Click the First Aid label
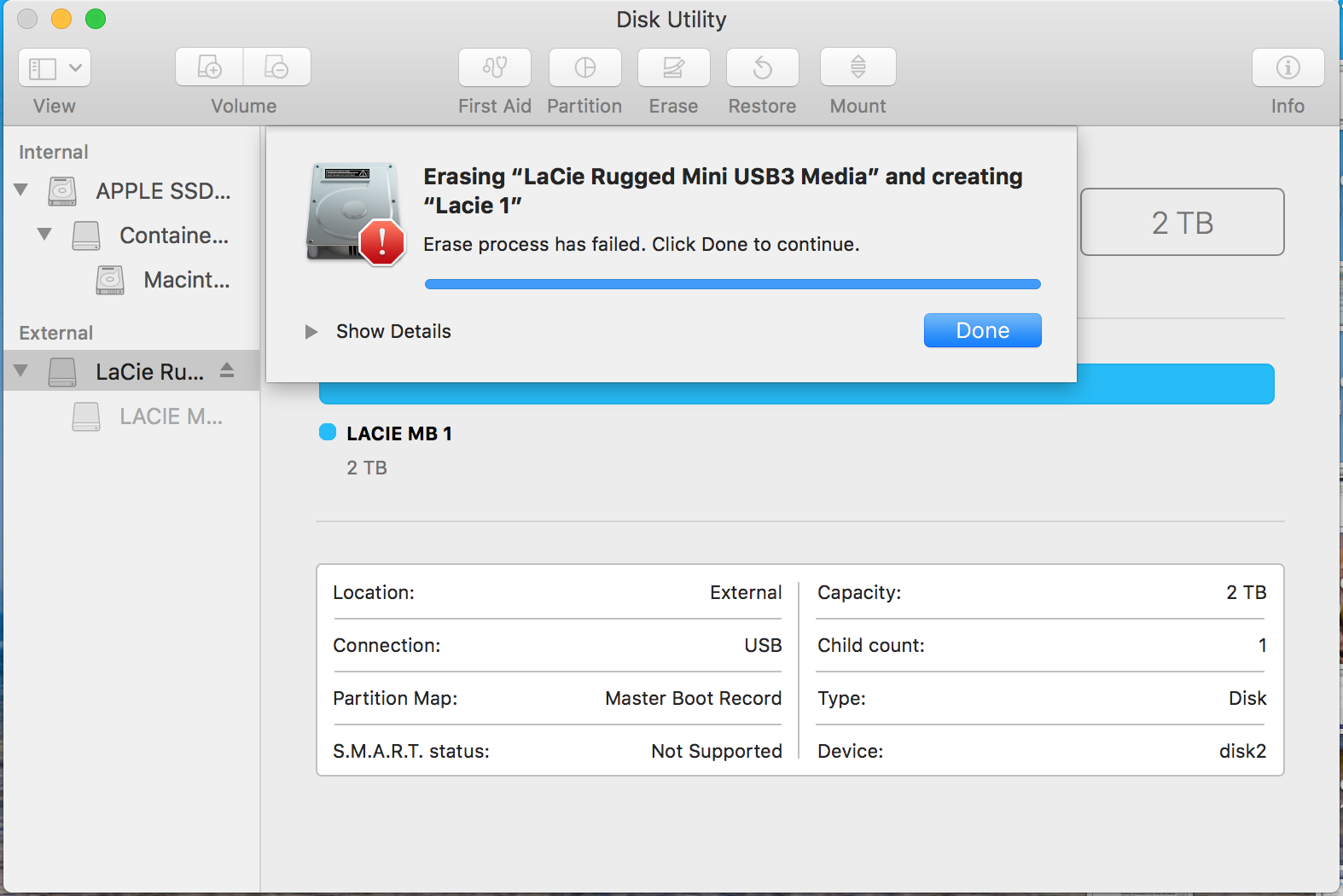 [x=495, y=106]
